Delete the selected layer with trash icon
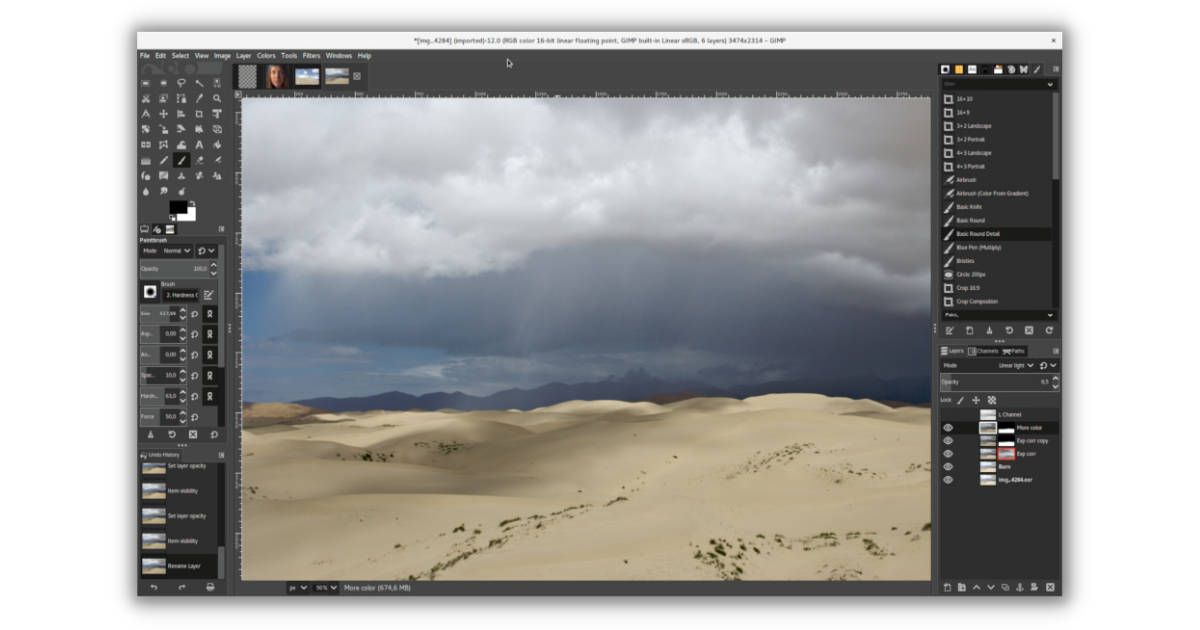This screenshot has height=630, width=1200. 1049,587
